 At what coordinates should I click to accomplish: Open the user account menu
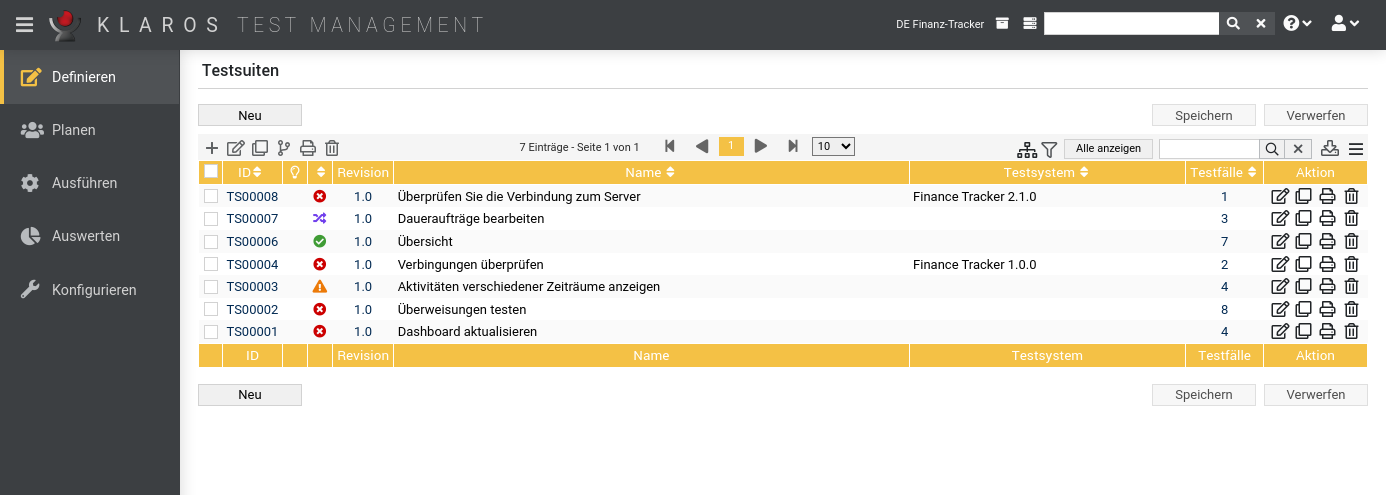click(x=1345, y=24)
